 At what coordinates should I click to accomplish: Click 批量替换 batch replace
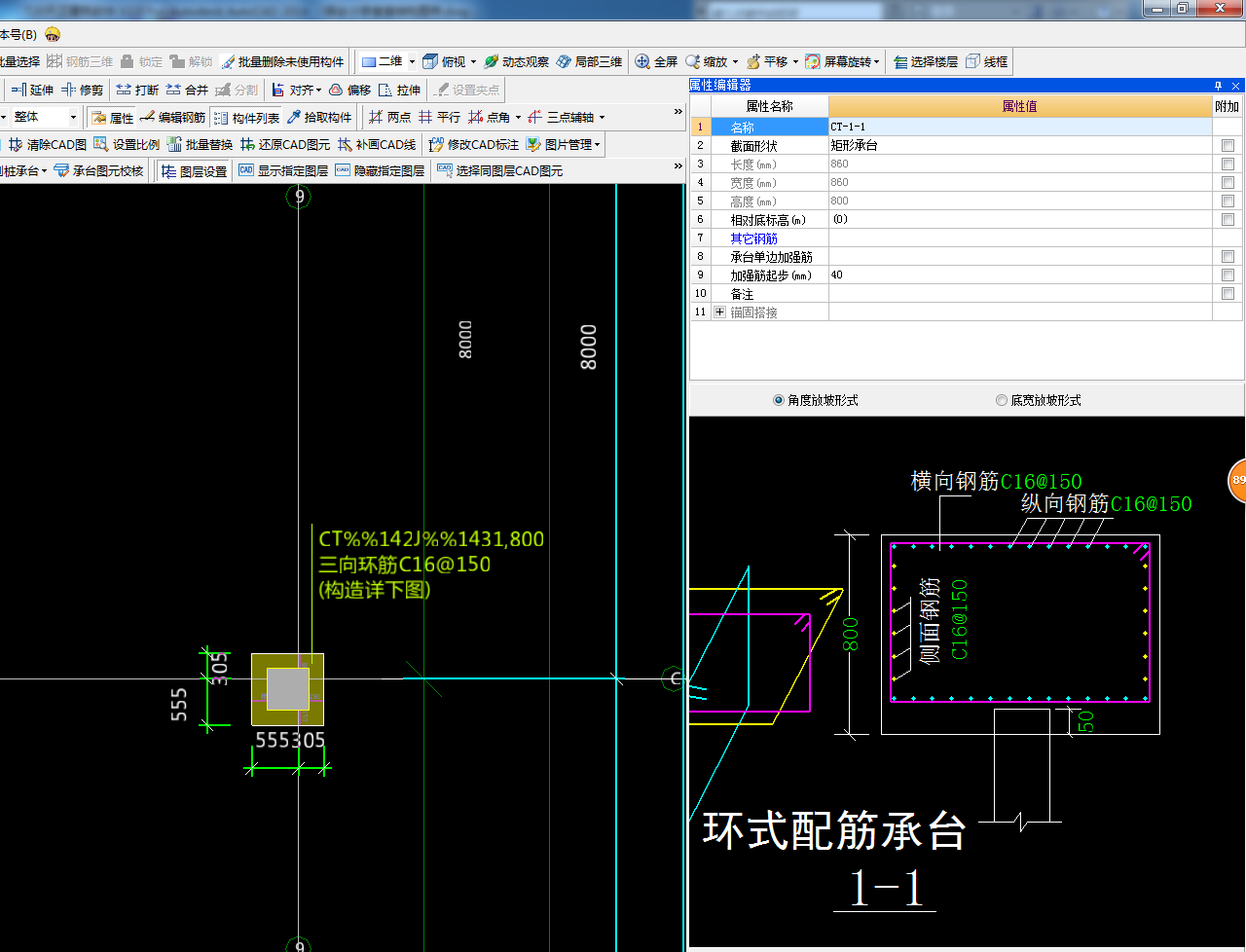pos(200,144)
